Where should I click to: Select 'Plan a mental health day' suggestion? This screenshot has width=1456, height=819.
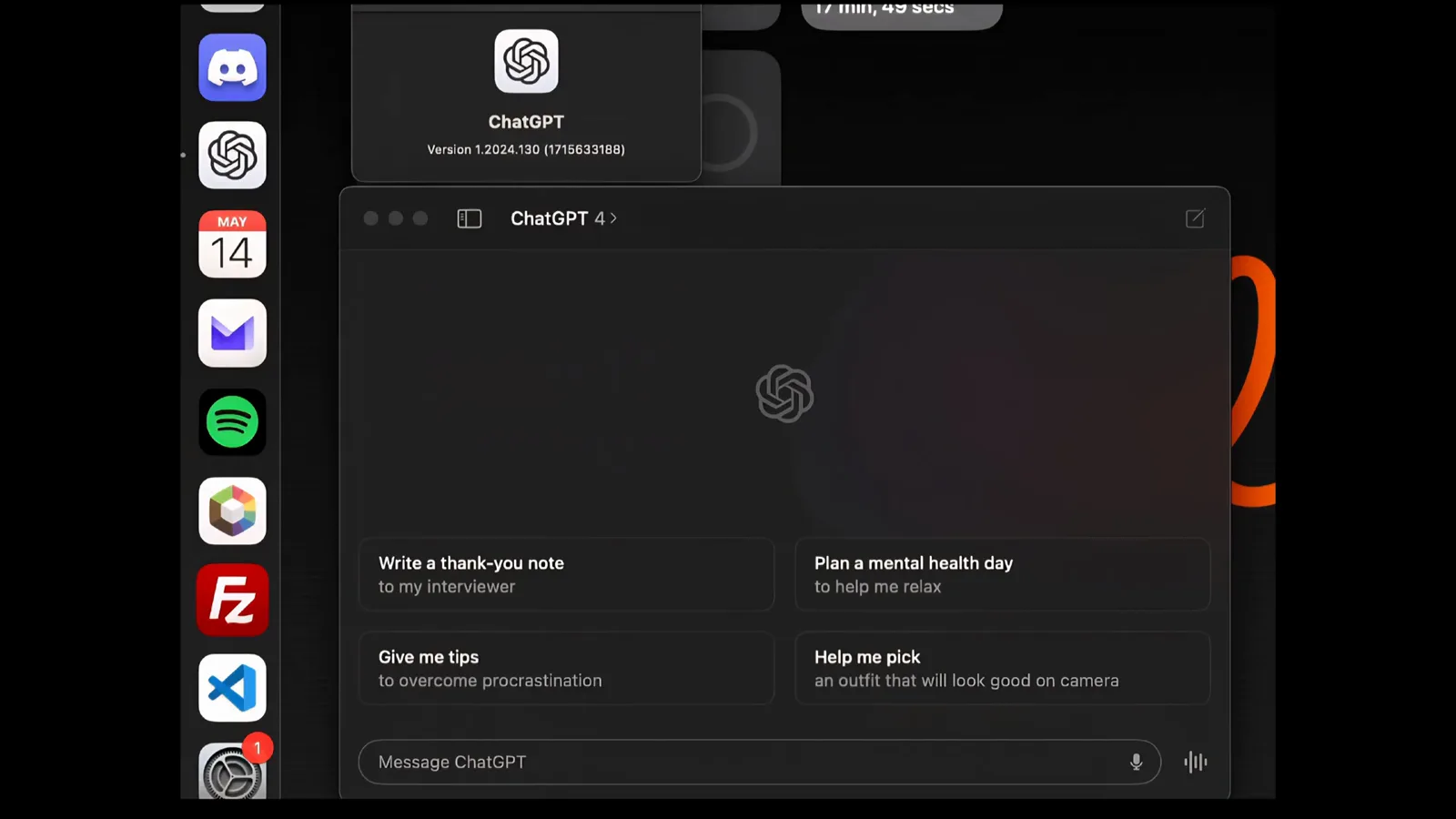point(1002,574)
